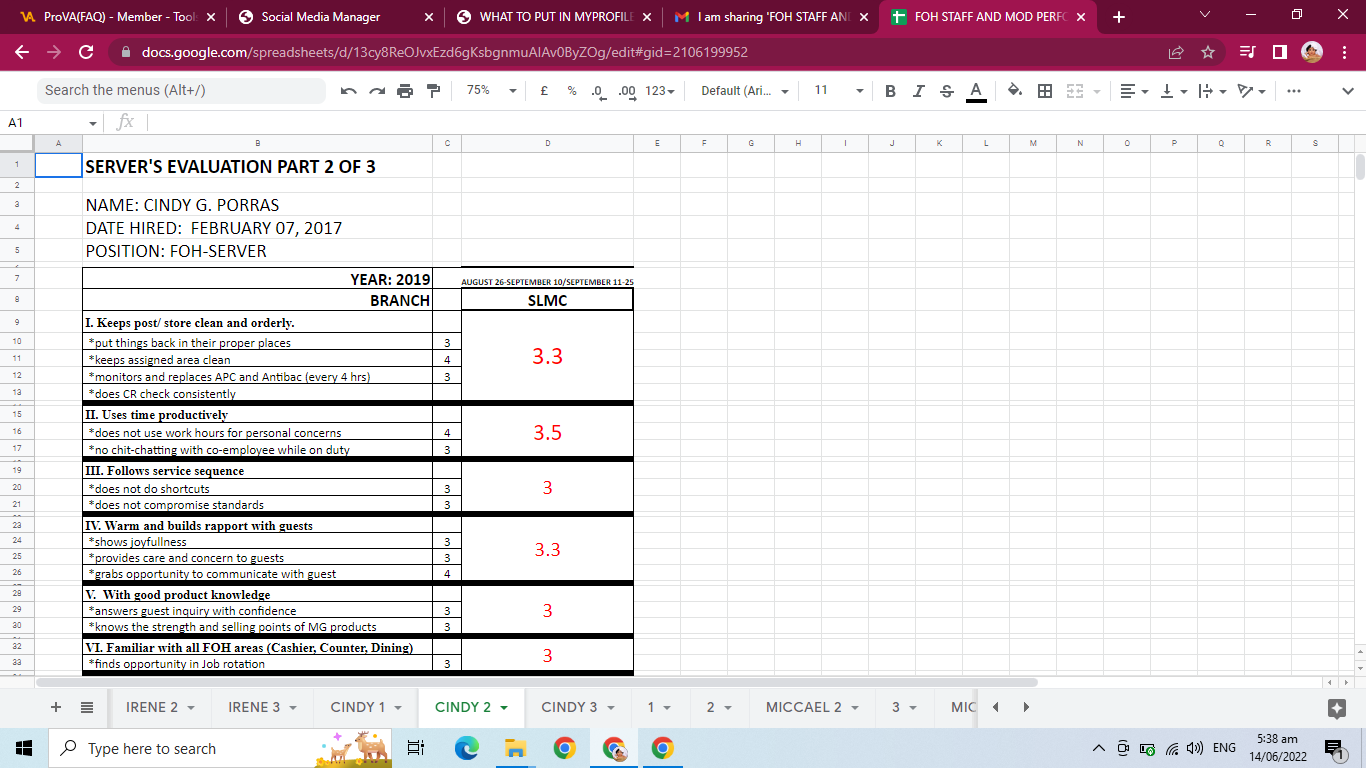The image size is (1366, 768).
Task: Toggle bold formatting
Action: pyautogui.click(x=889, y=90)
